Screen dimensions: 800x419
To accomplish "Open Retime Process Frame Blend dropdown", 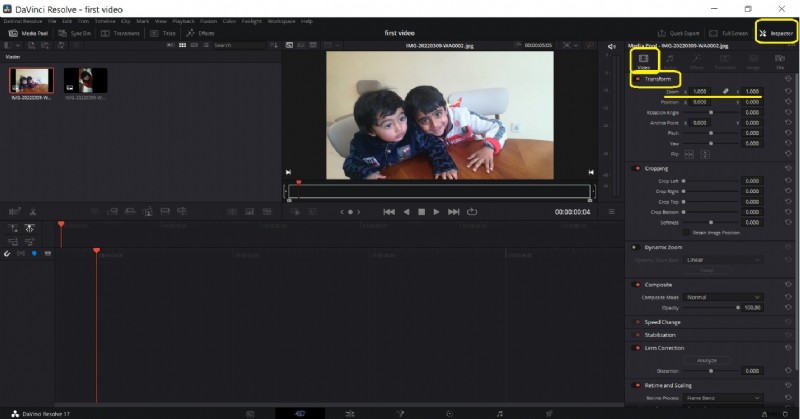I will click(722, 398).
